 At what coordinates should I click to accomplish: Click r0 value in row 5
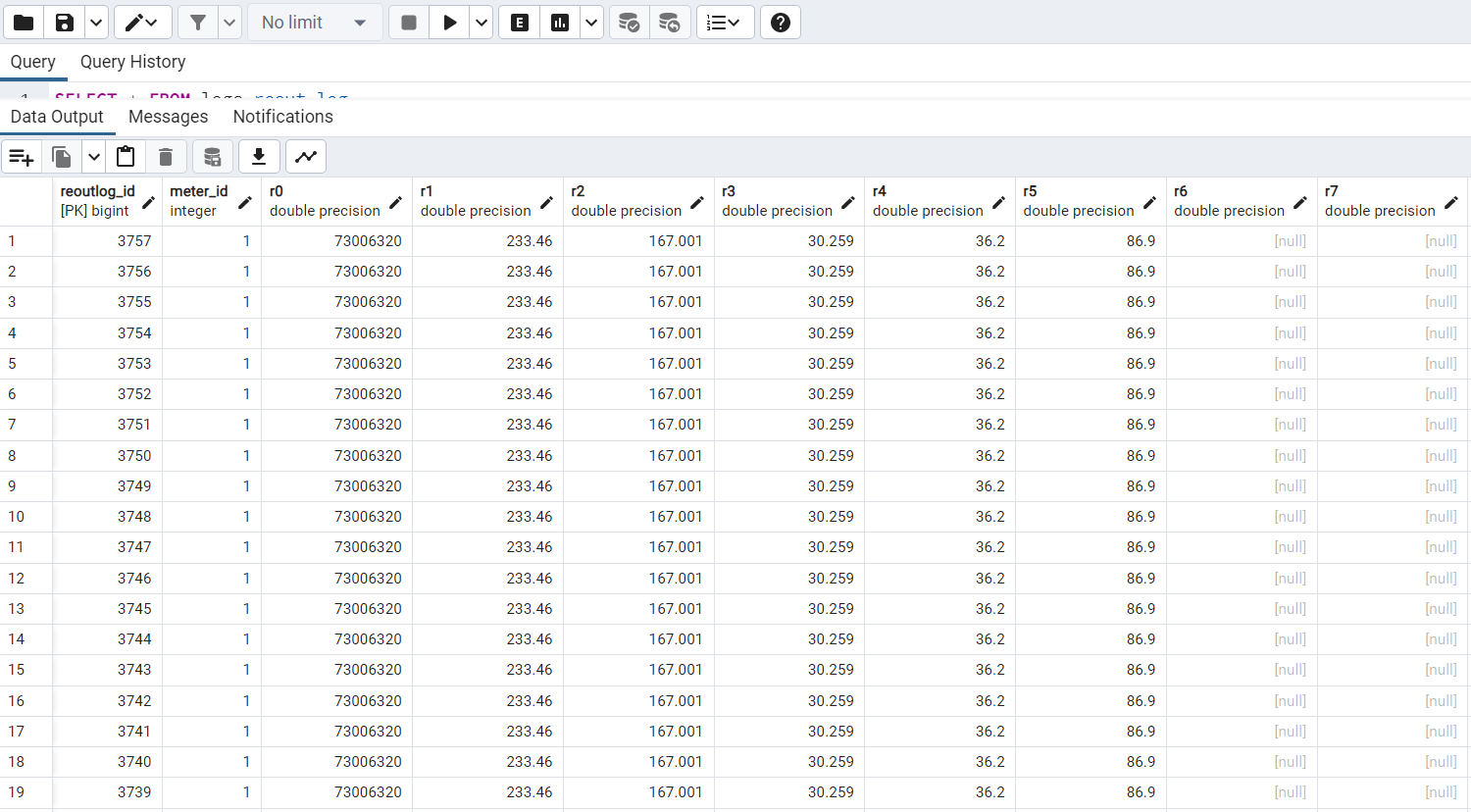pos(336,364)
